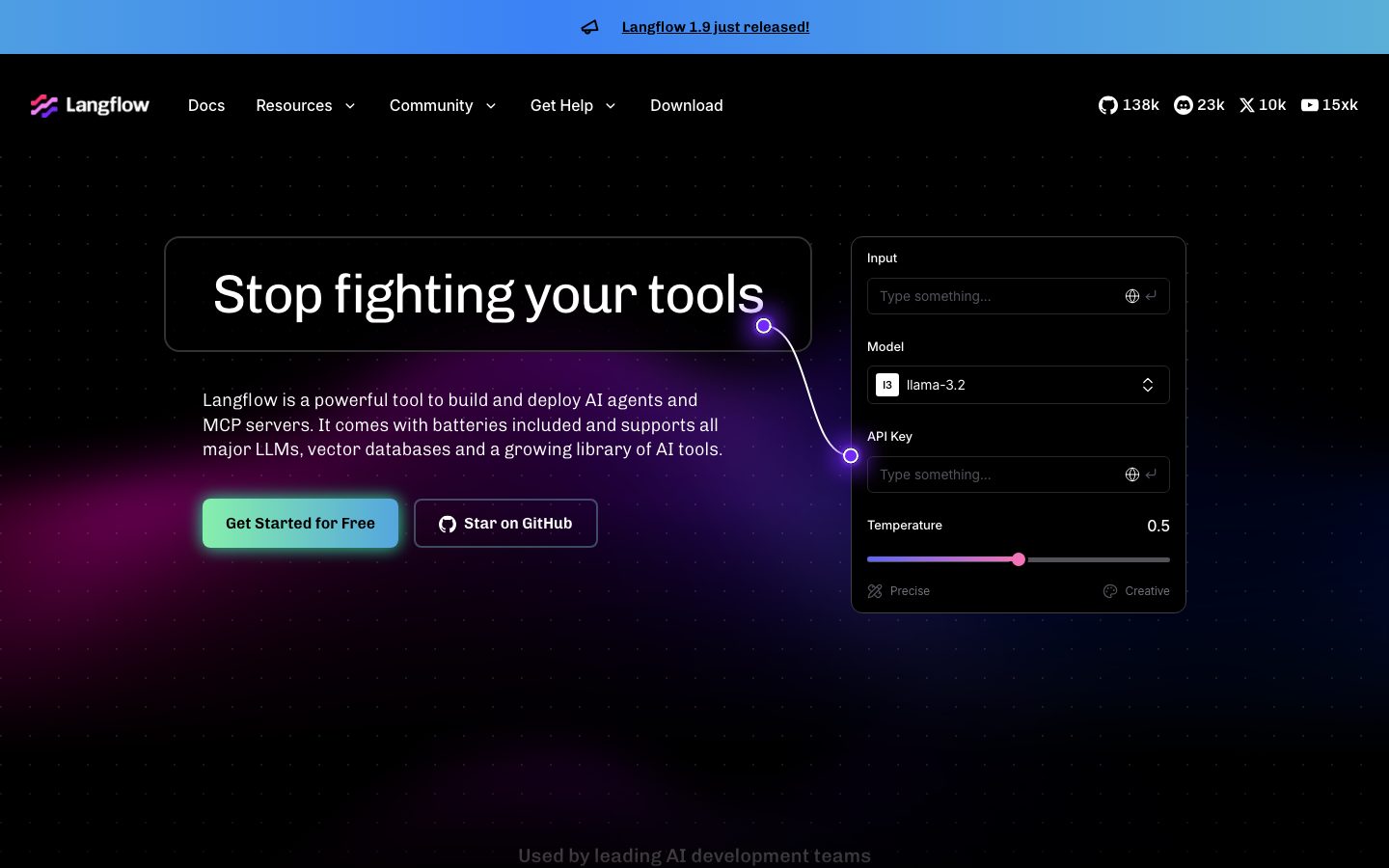Click the Langflow logo icon
This screenshot has height=868, width=1389.
[x=44, y=105]
